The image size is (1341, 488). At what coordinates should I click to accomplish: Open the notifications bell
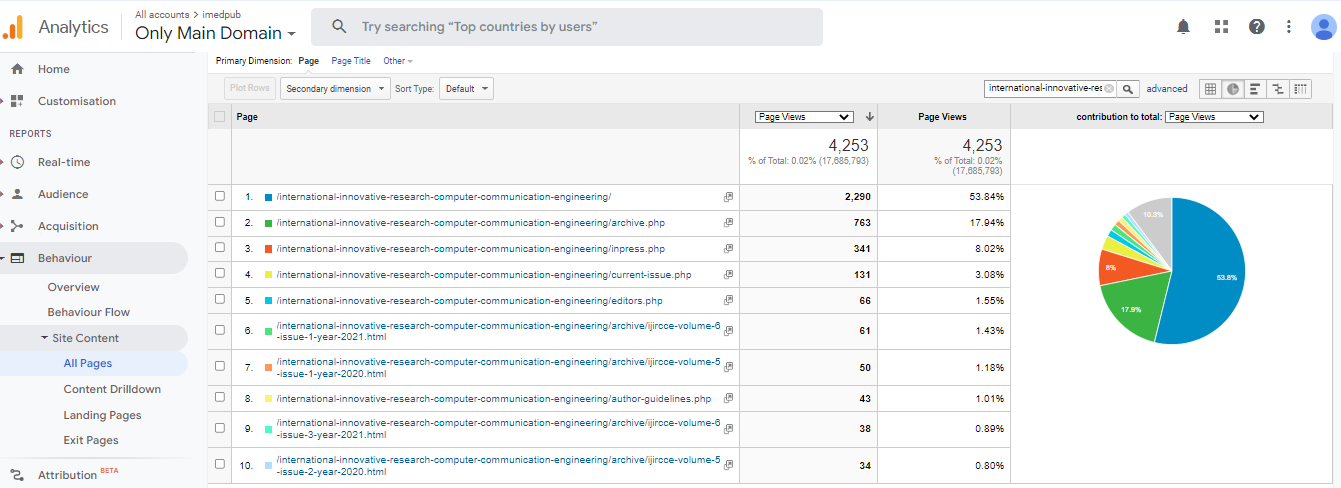(x=1184, y=27)
